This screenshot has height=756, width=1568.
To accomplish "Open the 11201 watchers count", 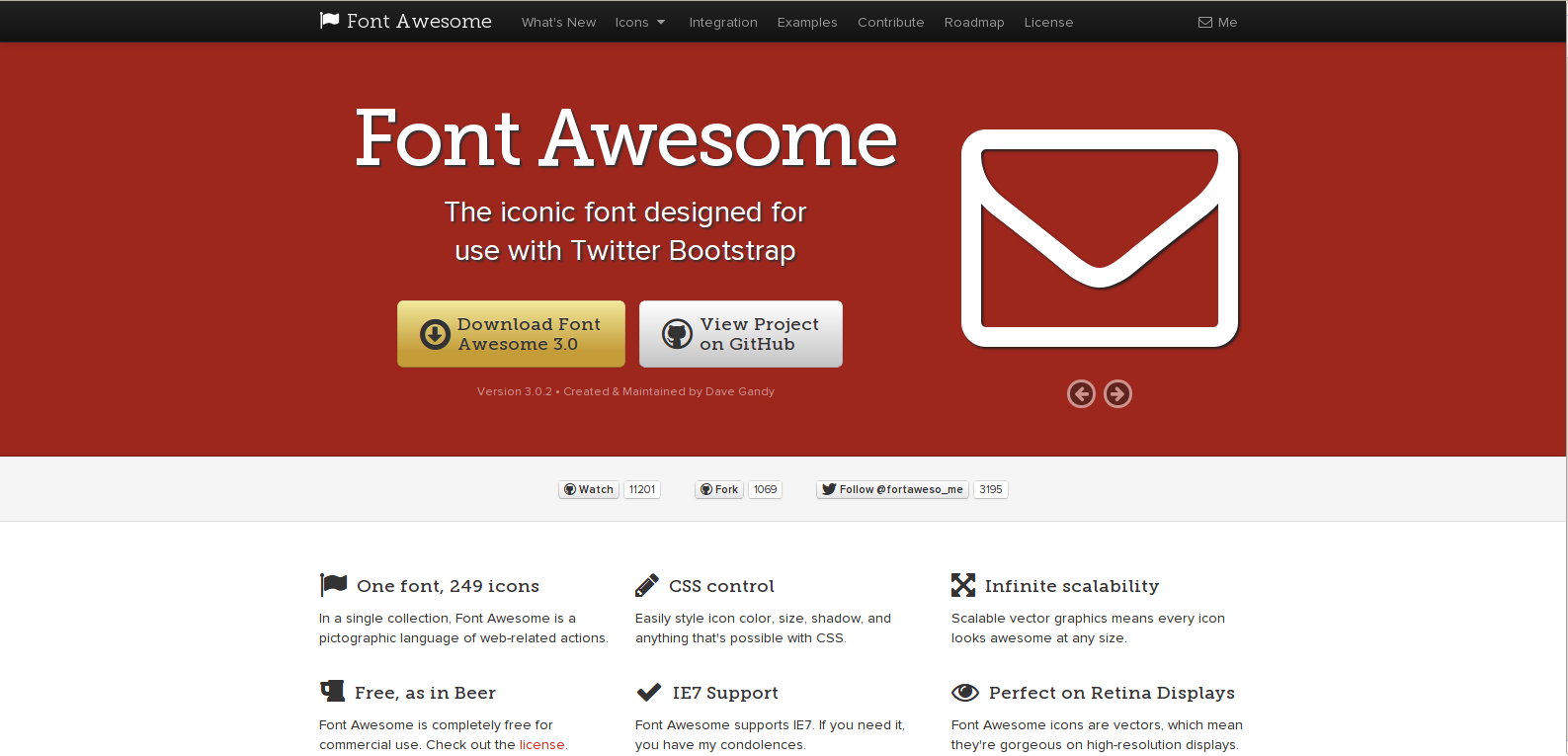I will pos(642,489).
